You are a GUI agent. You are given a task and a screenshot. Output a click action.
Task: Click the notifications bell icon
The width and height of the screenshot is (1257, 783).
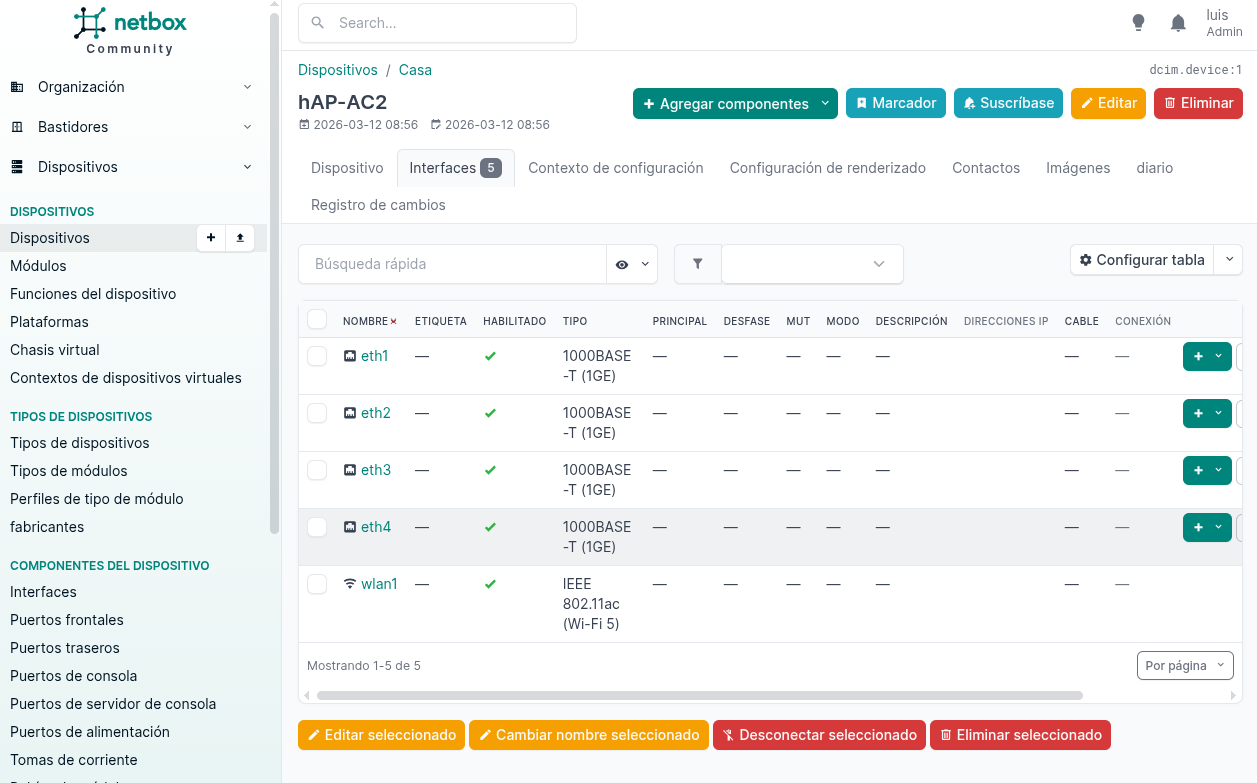click(x=1178, y=23)
